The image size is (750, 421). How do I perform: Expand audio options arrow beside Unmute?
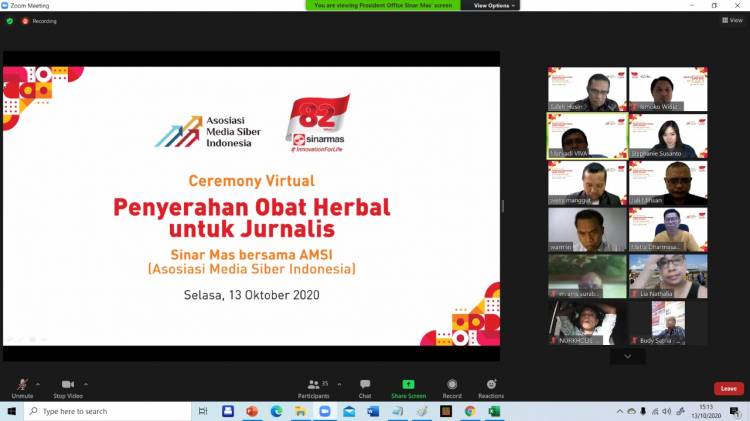(38, 384)
